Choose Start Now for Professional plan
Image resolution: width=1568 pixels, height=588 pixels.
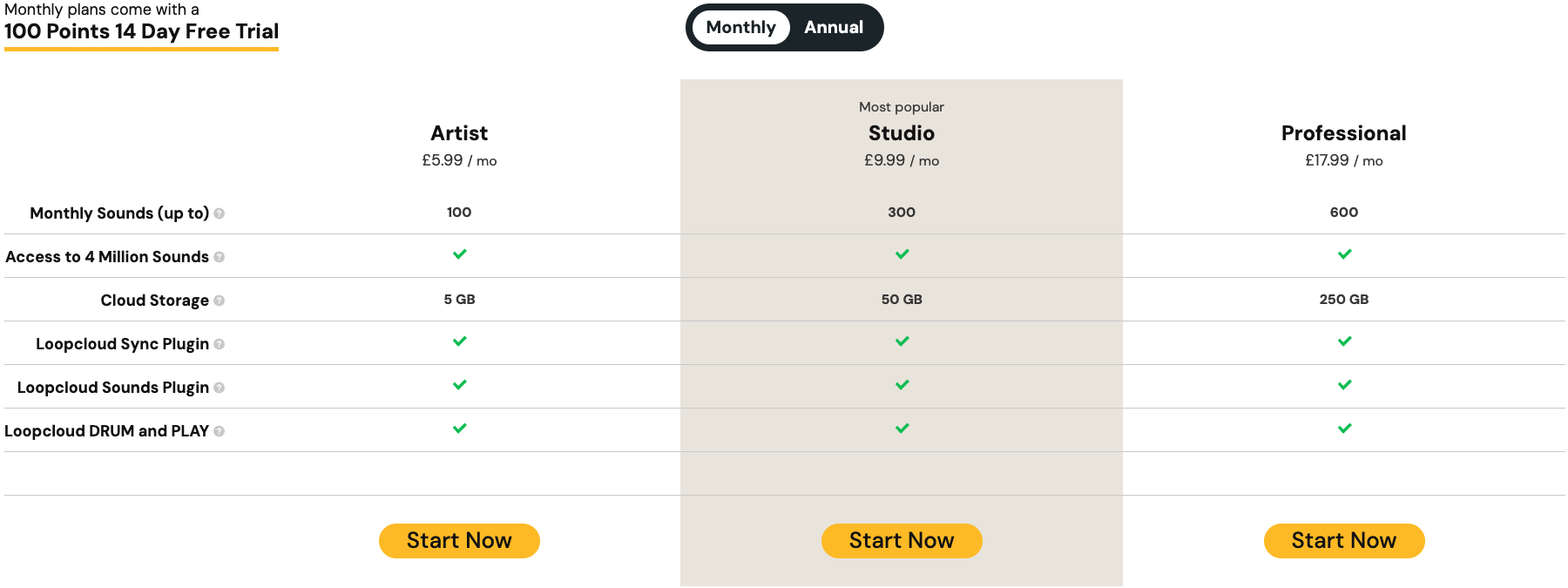(x=1343, y=541)
